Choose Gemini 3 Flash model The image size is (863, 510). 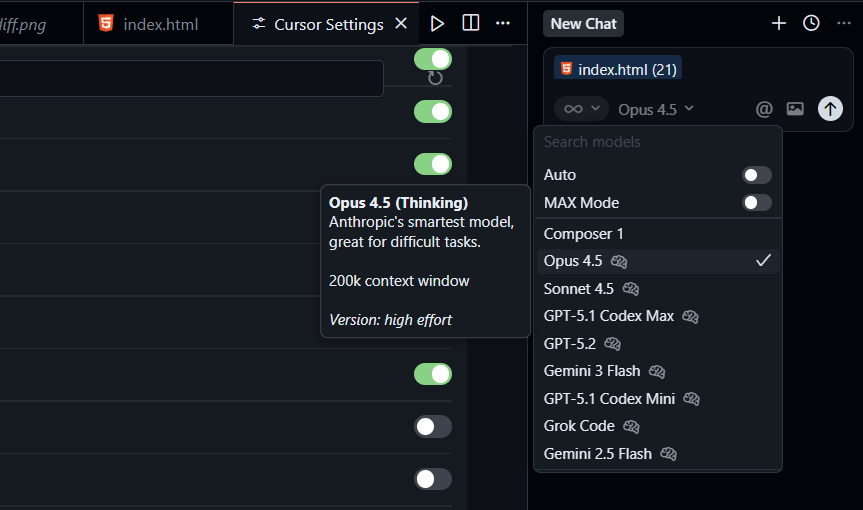658,371
